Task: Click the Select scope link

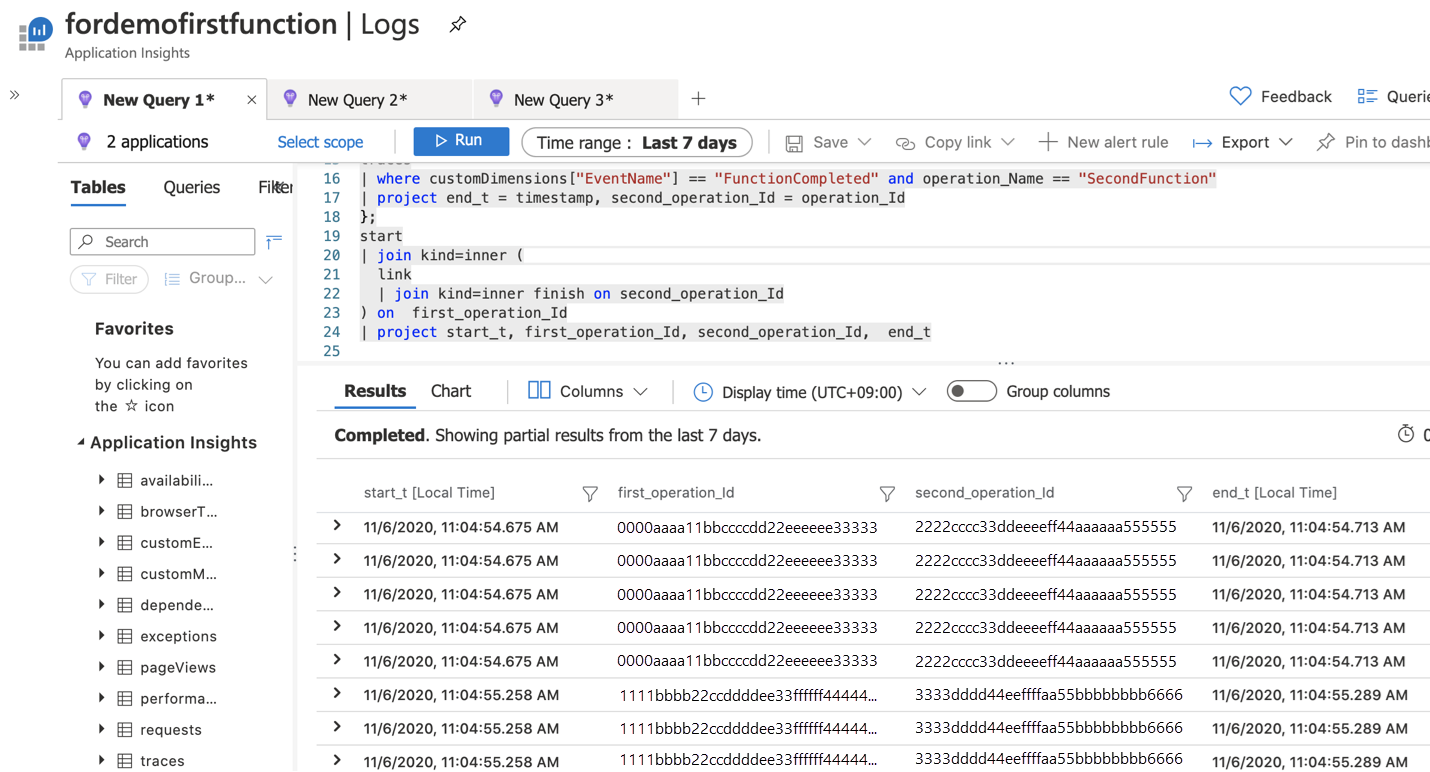Action: click(x=320, y=142)
